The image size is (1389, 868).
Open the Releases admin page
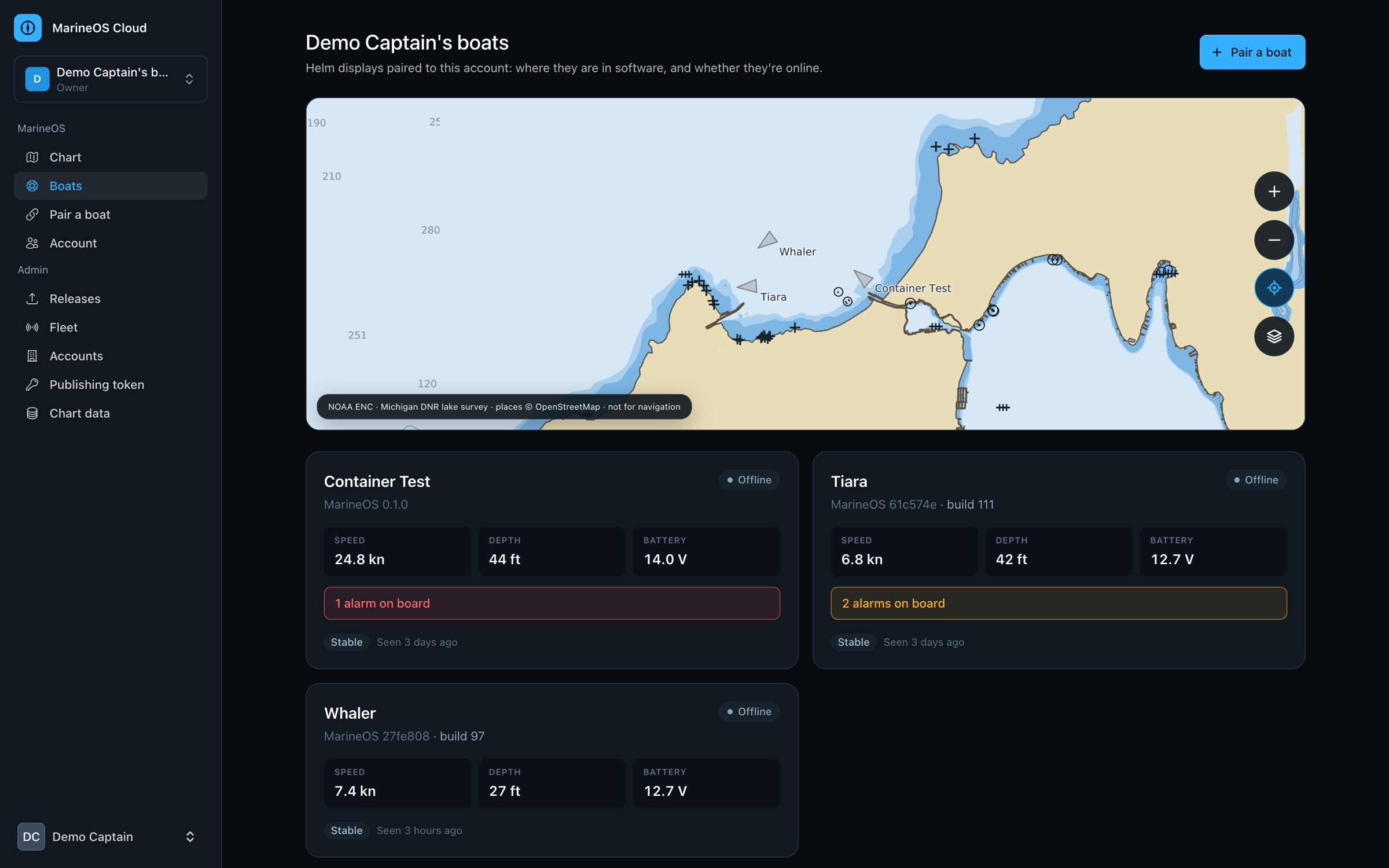111,299
